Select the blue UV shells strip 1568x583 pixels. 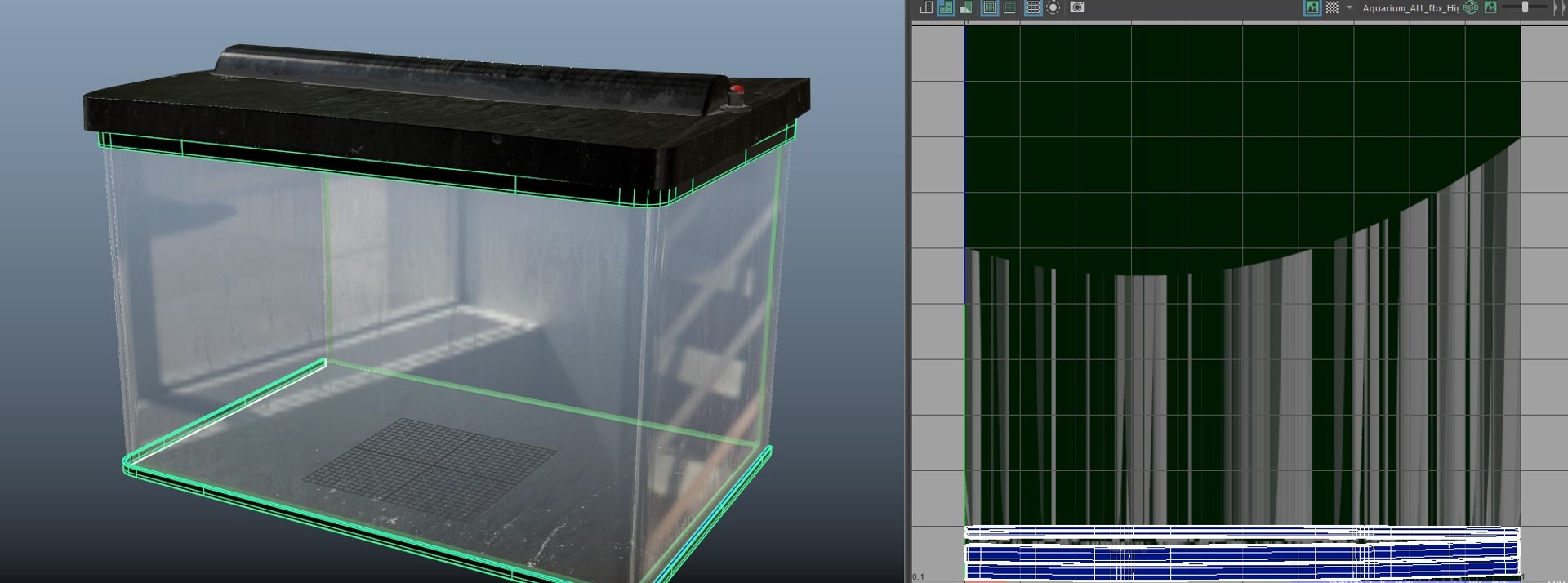[1242, 553]
